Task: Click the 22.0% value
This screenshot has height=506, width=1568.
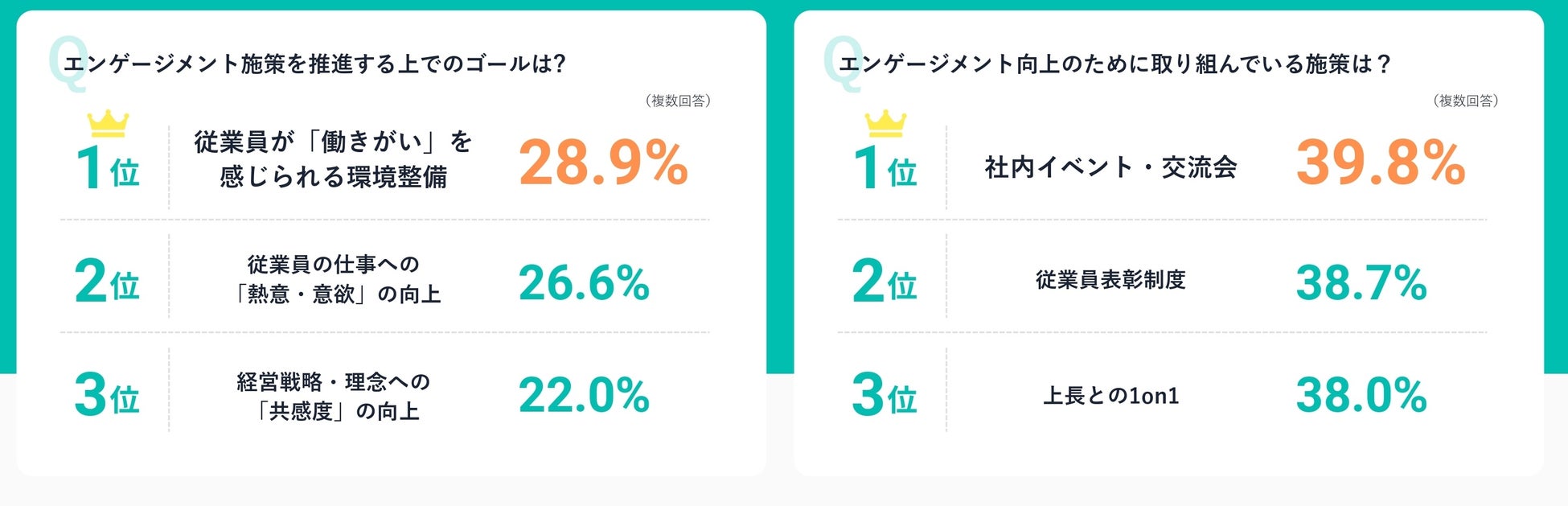Action: pos(584,395)
